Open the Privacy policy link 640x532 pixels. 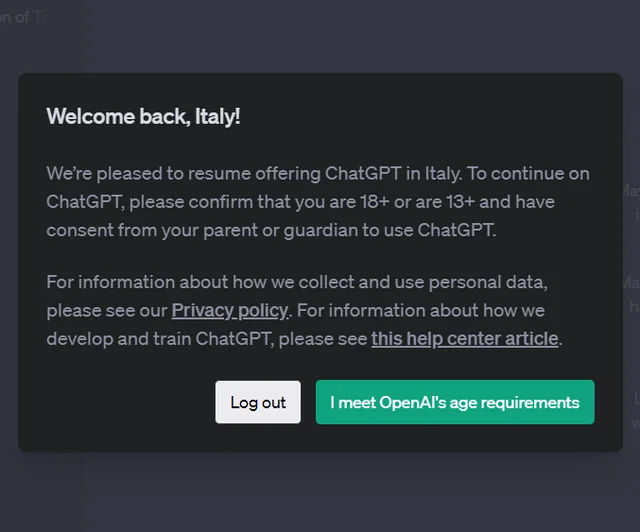pos(230,310)
